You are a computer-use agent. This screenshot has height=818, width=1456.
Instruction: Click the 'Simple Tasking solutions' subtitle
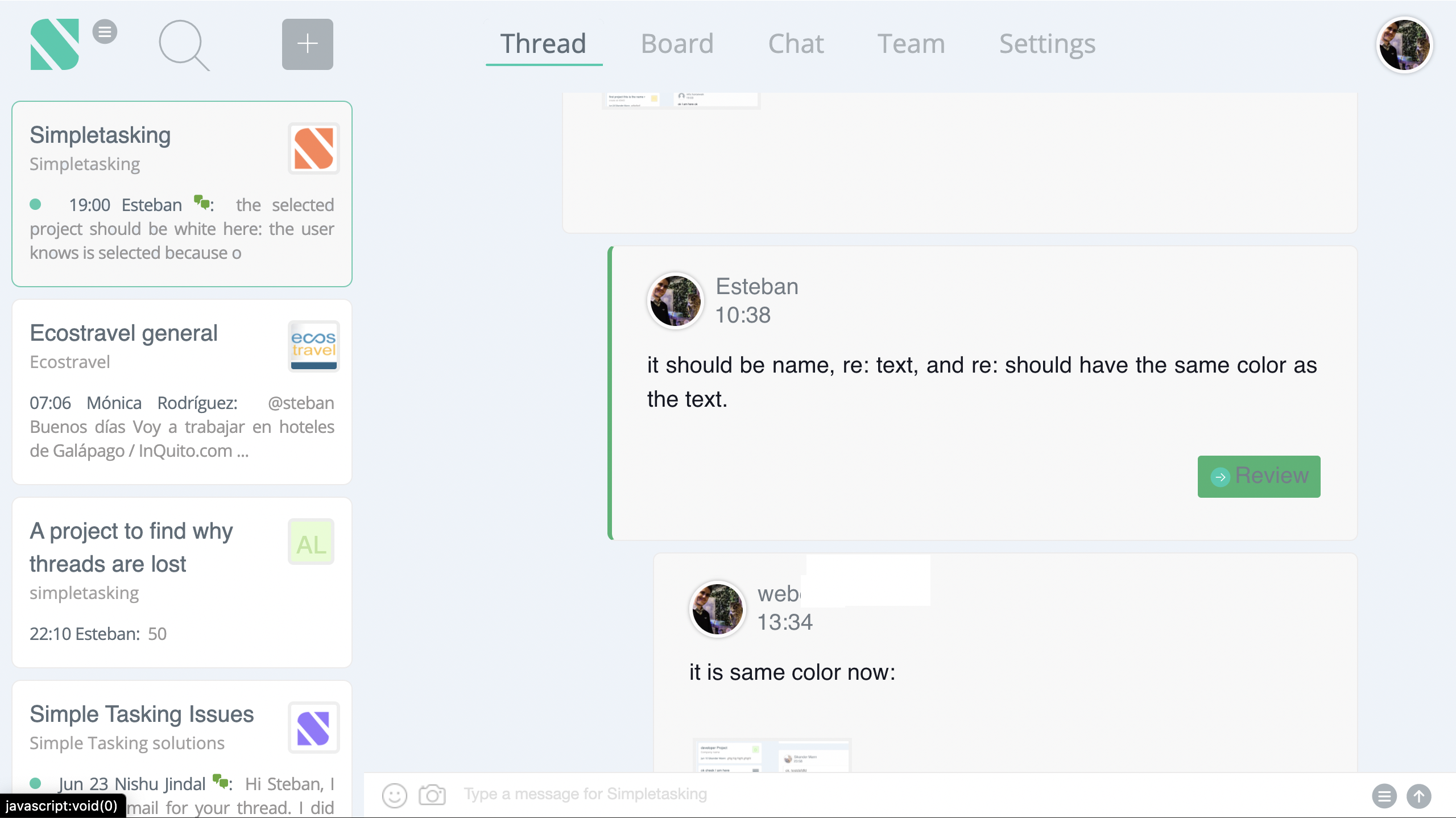(x=127, y=743)
